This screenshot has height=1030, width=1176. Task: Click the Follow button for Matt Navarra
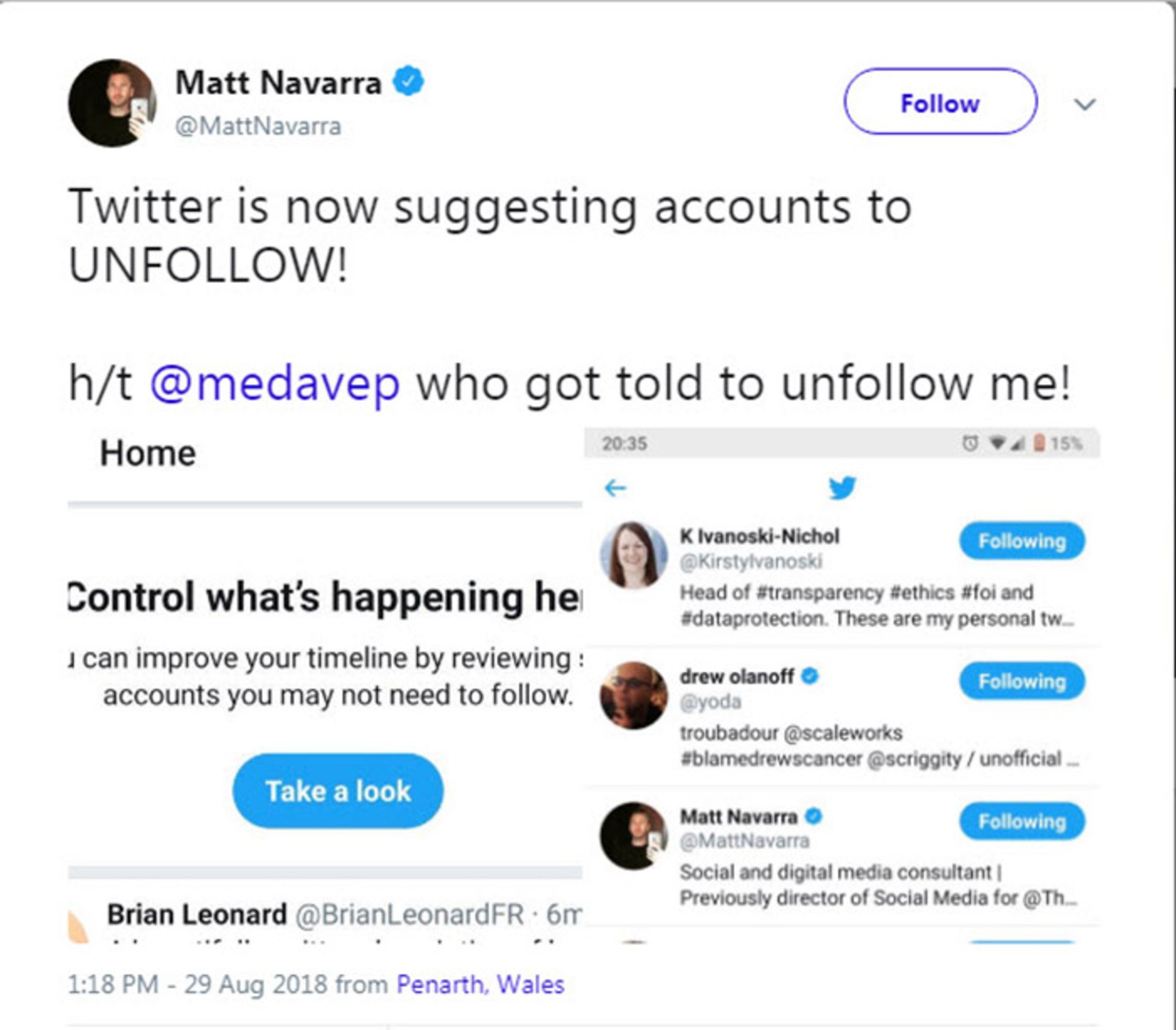pyautogui.click(x=940, y=102)
